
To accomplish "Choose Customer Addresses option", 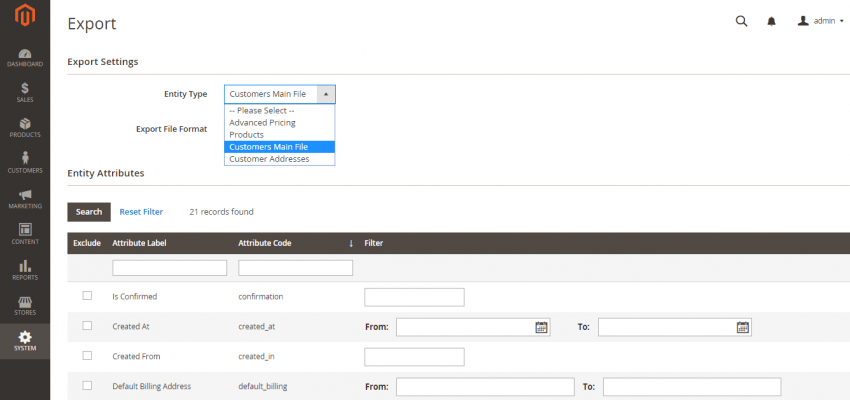I will click(279, 159).
